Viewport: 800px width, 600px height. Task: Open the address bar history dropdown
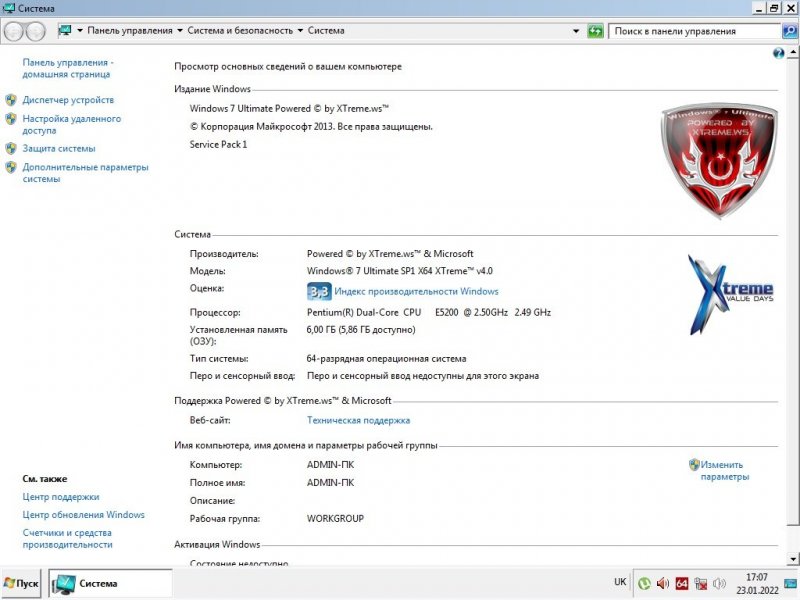pyautogui.click(x=575, y=31)
